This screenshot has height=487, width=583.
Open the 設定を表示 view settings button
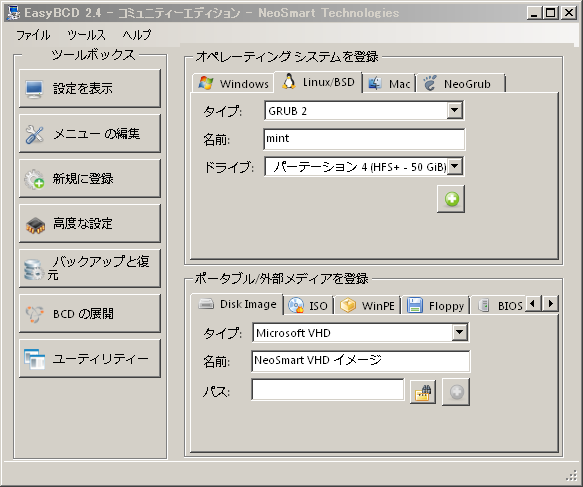90,88
